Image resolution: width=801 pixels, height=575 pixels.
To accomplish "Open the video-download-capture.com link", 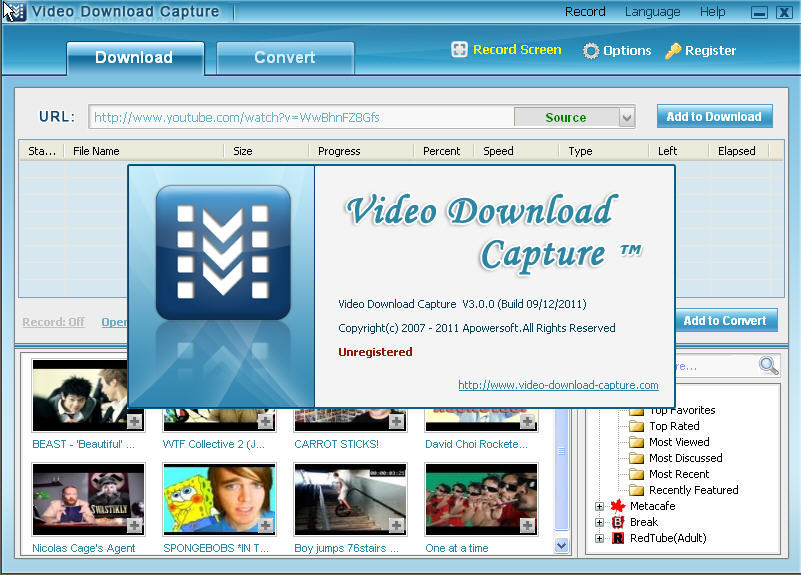I will pyautogui.click(x=558, y=385).
